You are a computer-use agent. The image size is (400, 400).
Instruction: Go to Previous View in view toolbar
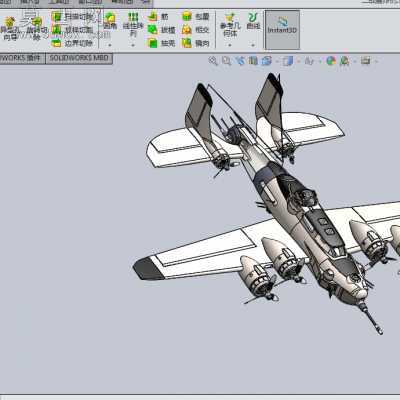click(x=240, y=61)
